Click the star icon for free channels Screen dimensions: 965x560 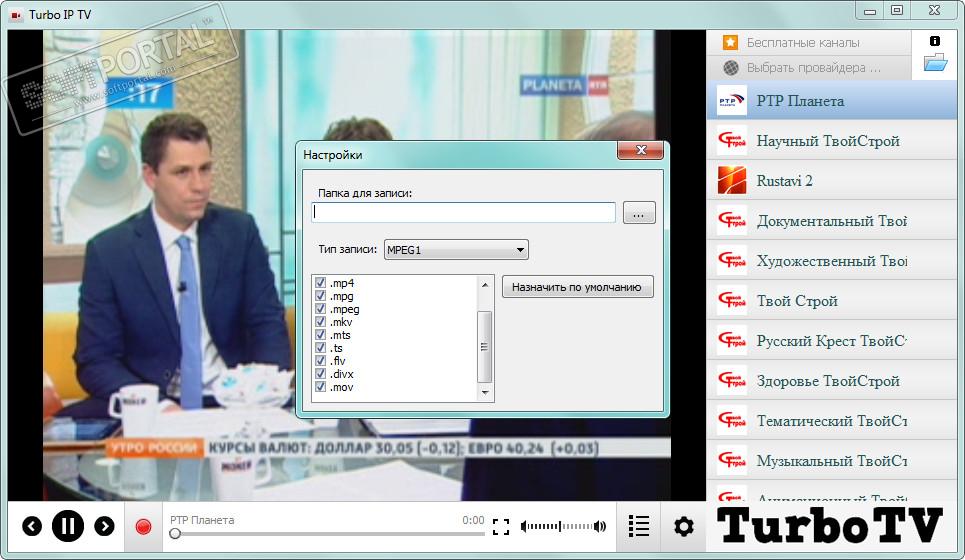(x=731, y=42)
